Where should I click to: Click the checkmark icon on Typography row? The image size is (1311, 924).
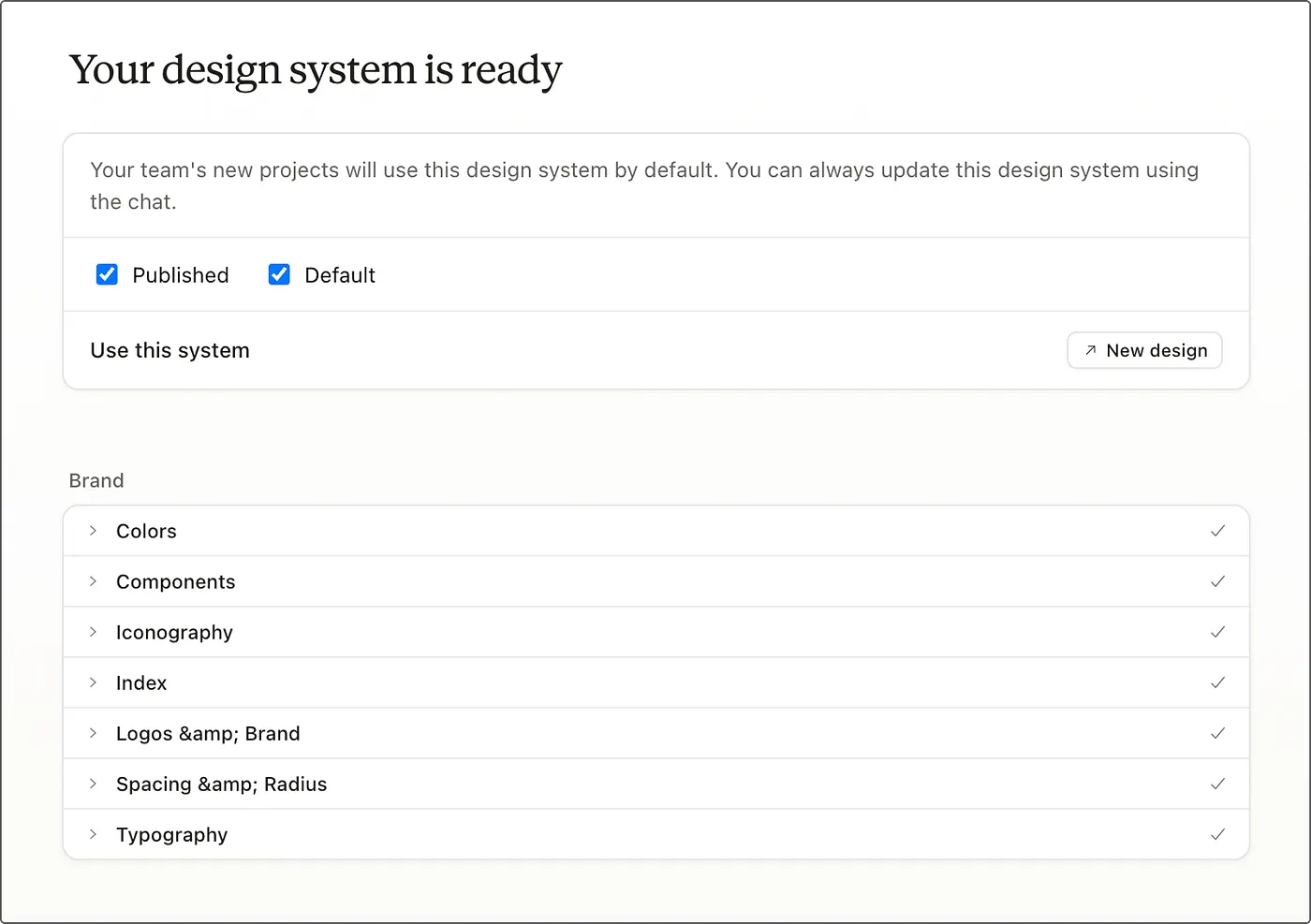point(1217,834)
